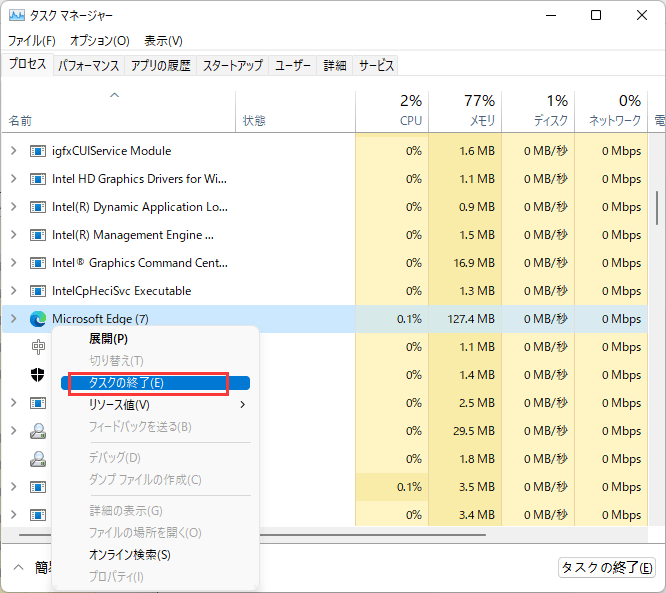Click the タスクの終了(E) button at bottom right
666x593 pixels.
click(607, 568)
